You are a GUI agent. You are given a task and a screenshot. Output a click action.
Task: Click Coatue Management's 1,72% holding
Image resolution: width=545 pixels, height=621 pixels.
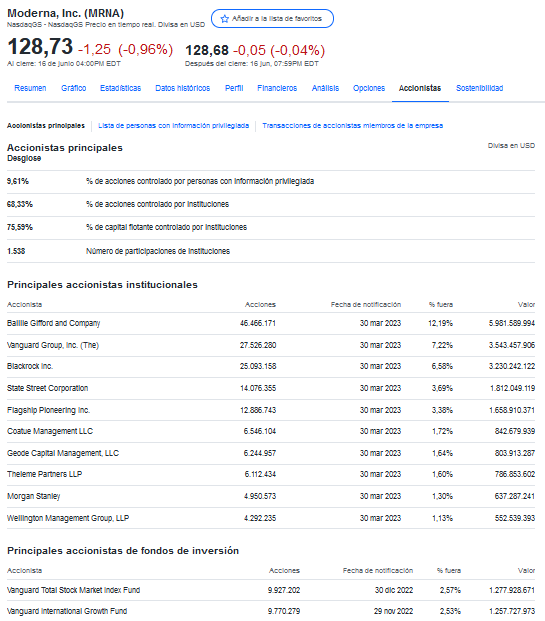point(442,431)
